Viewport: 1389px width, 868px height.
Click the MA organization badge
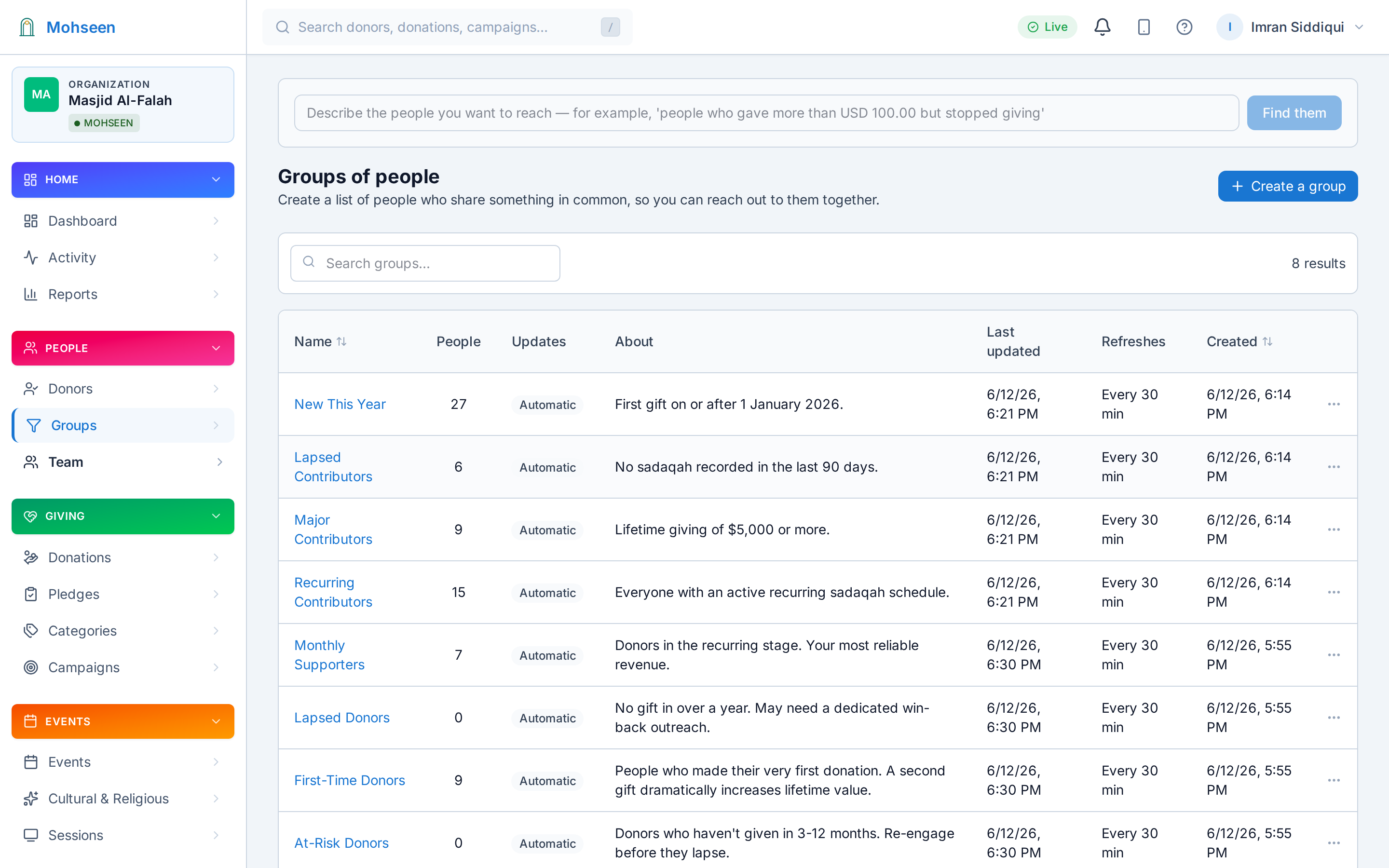coord(41,94)
